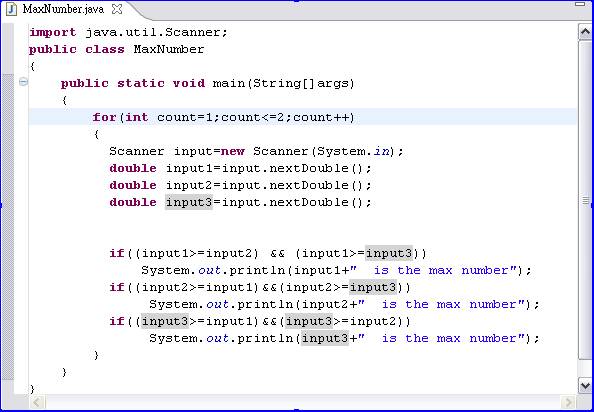Click the import java.util.Scanner line

[x=128, y=33]
